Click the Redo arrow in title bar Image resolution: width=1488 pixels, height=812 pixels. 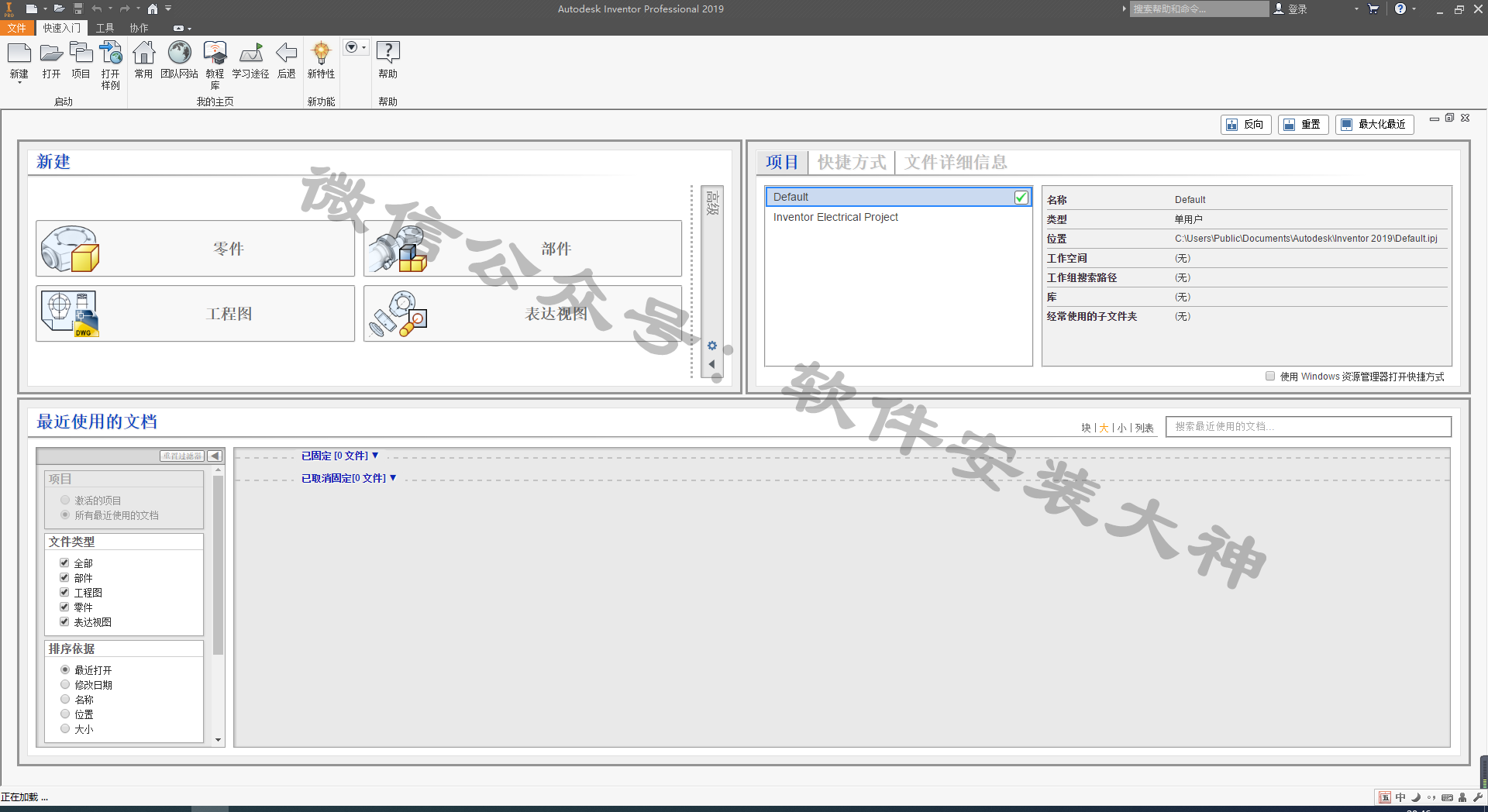coord(125,9)
